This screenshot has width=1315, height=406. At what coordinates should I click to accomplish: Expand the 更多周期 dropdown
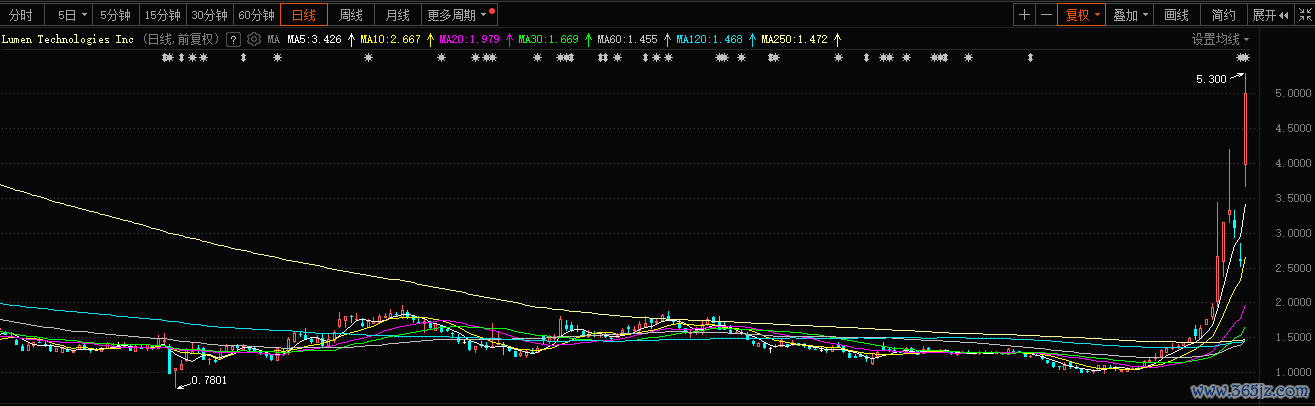pyautogui.click(x=459, y=15)
